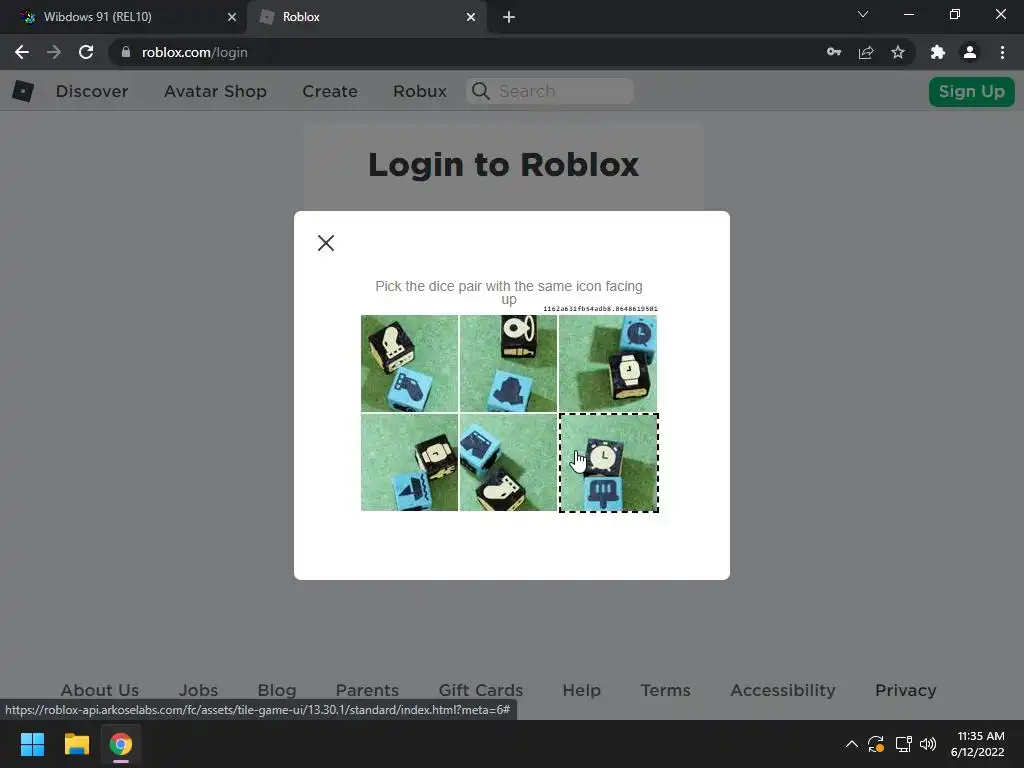This screenshot has height=768, width=1024.
Task: Close the captcha dialog with X
Action: pos(326,243)
